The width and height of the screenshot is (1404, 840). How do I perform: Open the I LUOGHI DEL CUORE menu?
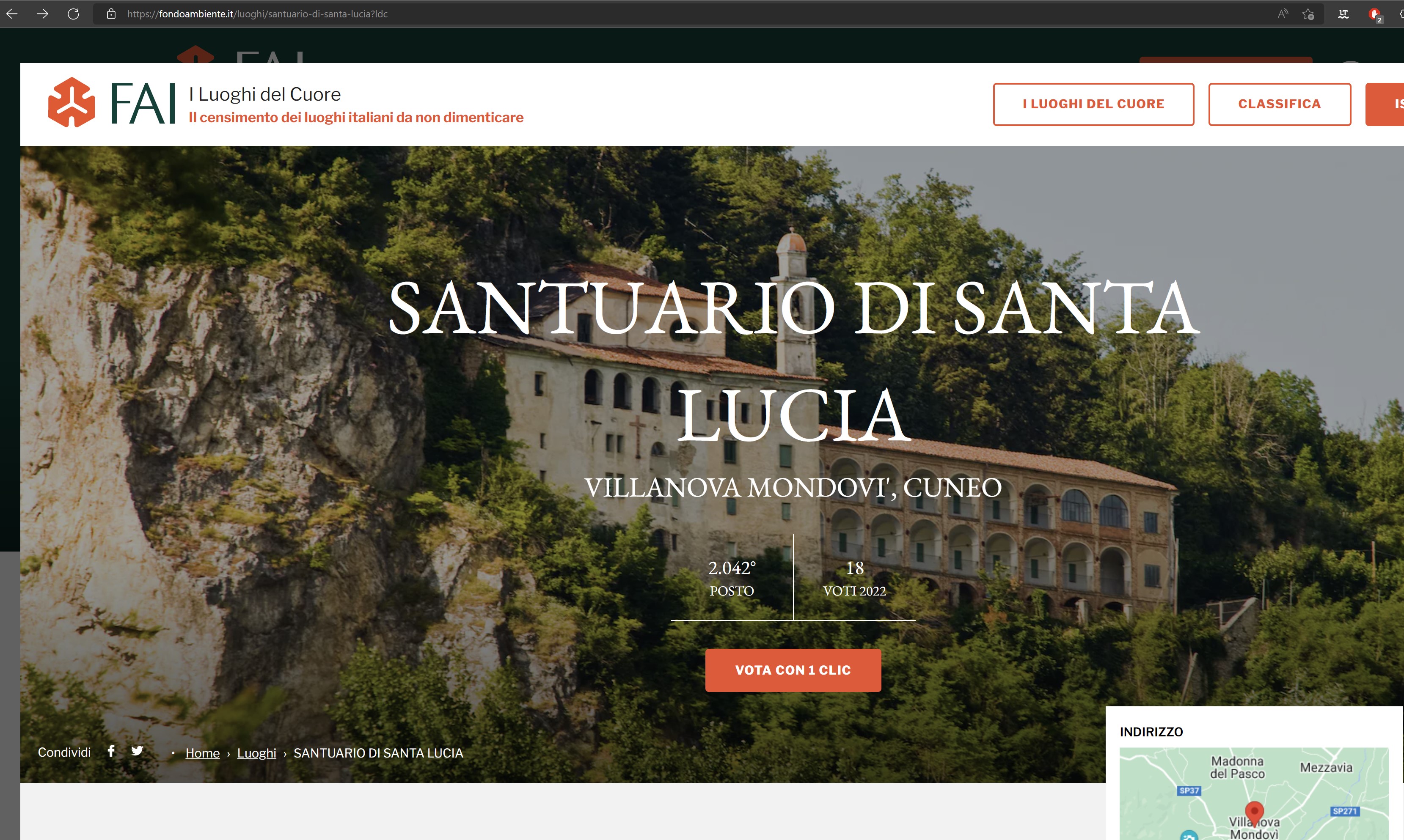pyautogui.click(x=1093, y=104)
